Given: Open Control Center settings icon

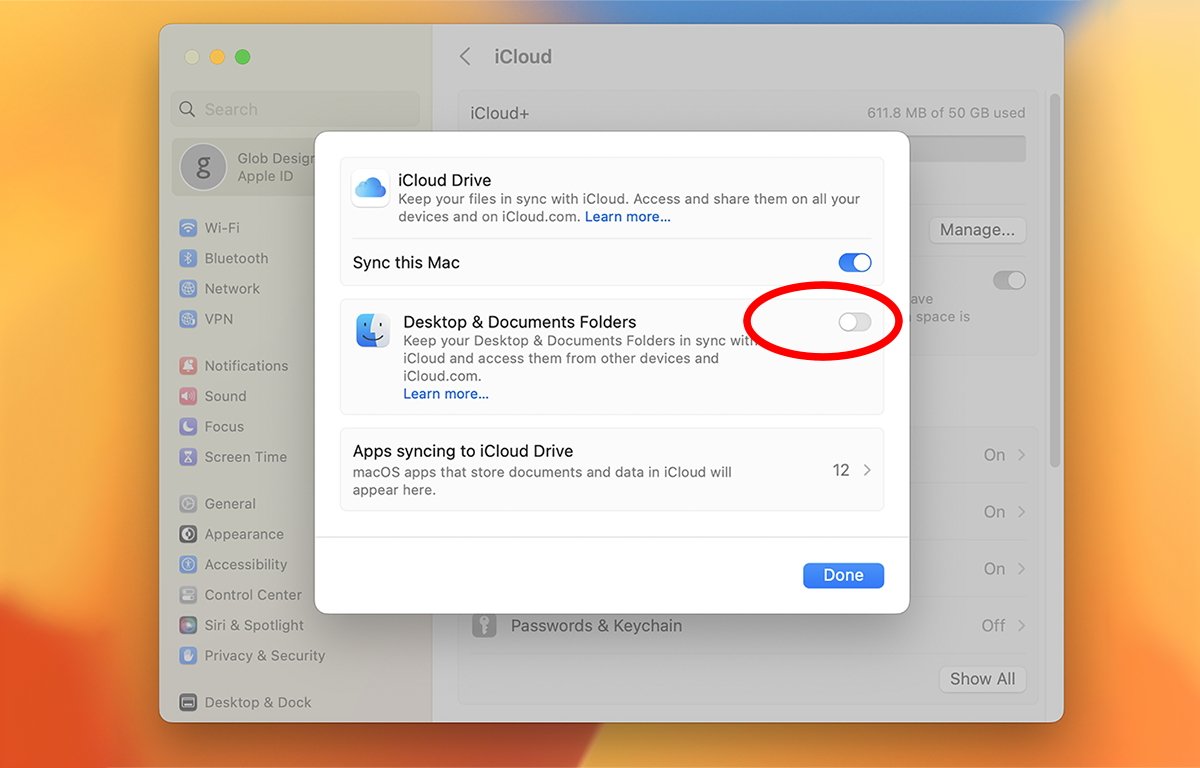Looking at the screenshot, I should pos(188,595).
